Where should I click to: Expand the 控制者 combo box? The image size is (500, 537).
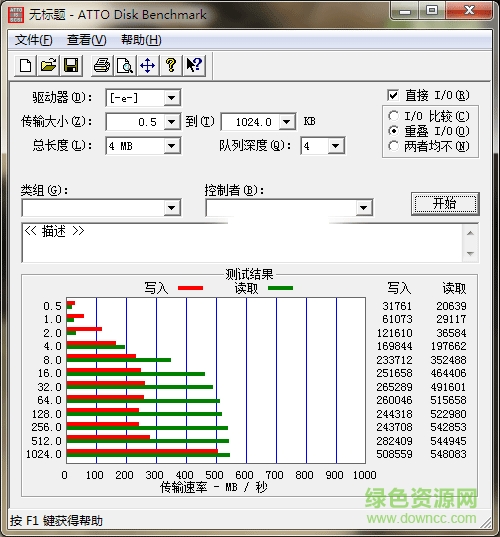pyautogui.click(x=364, y=208)
